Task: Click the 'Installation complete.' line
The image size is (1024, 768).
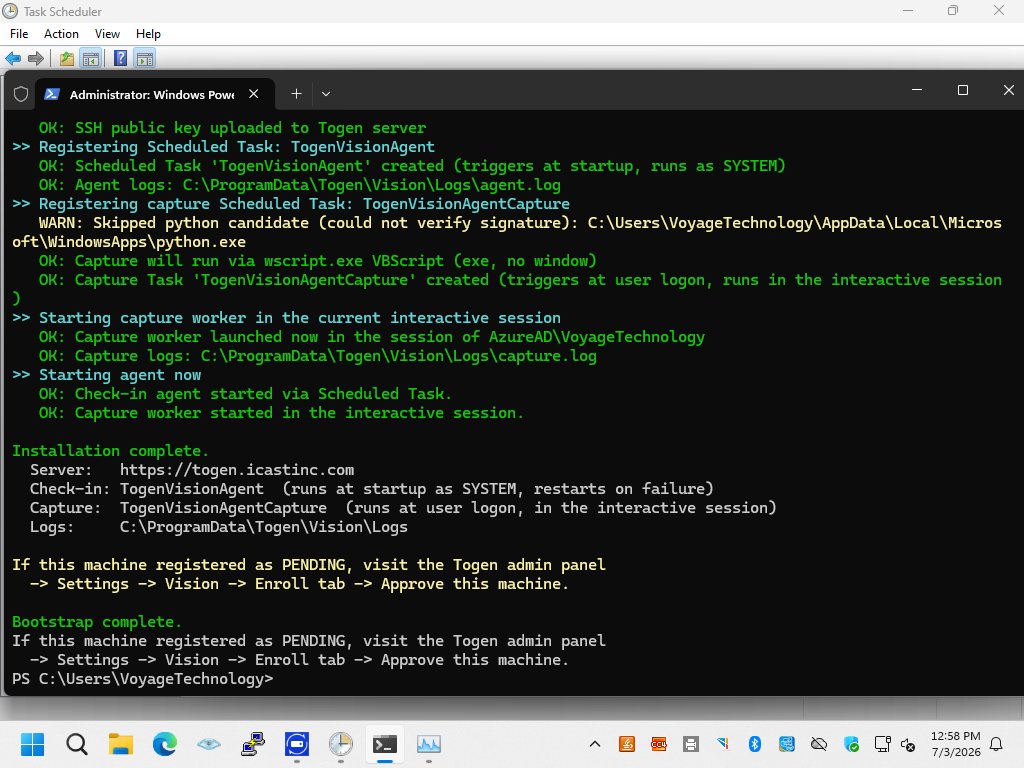Action: coord(110,451)
